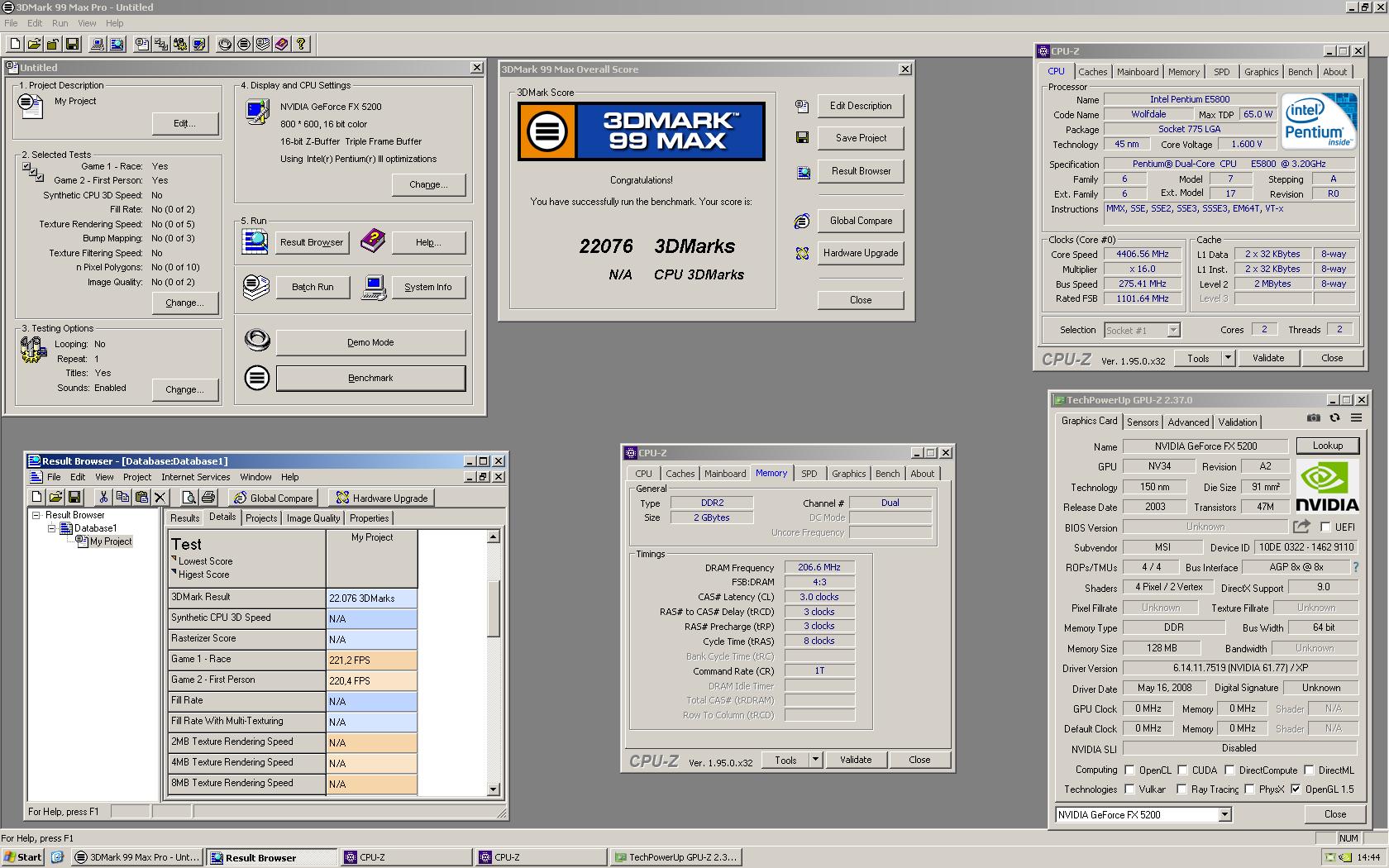The height and width of the screenshot is (868, 1389).
Task: Click the Save icon in Result Browser toolbar
Action: click(74, 497)
